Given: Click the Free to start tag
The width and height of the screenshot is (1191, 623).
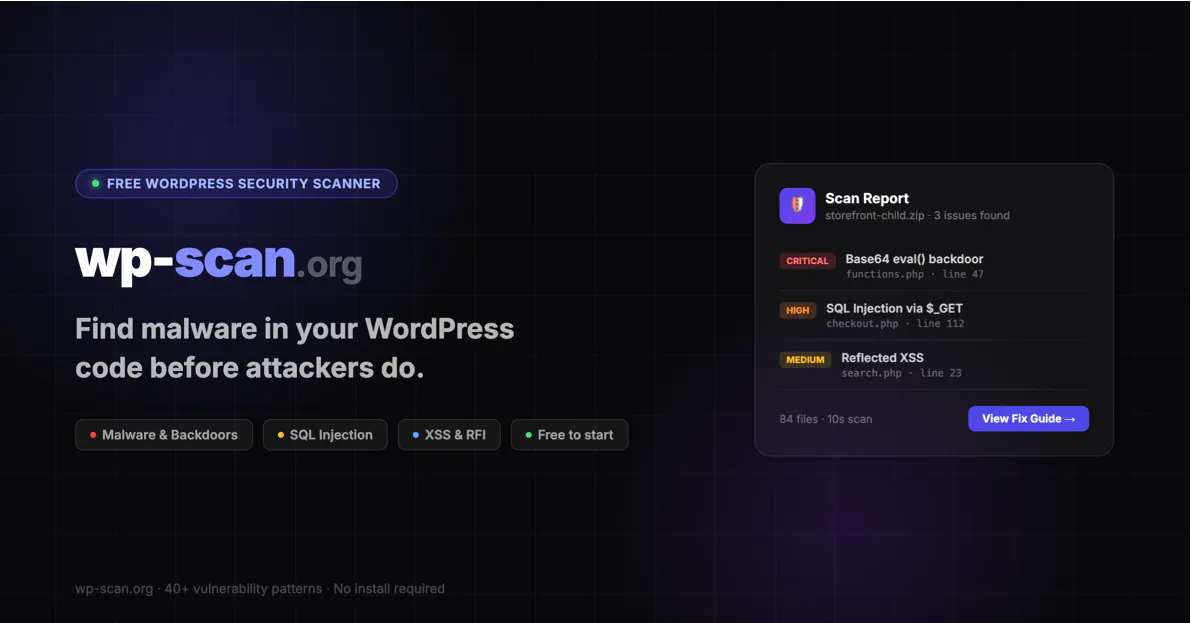Looking at the screenshot, I should pyautogui.click(x=570, y=435).
